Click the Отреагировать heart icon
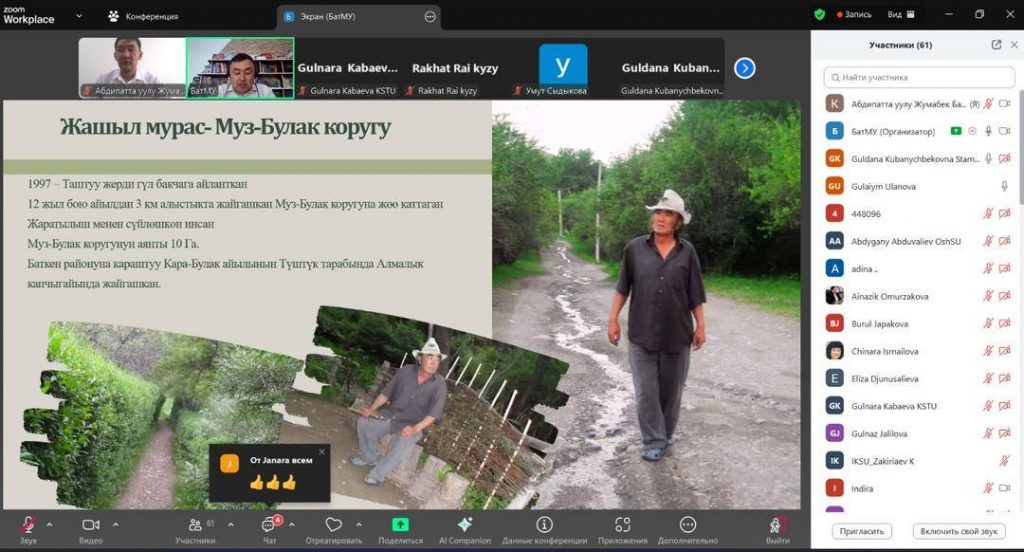Viewport: 1024px width, 552px height. point(334,525)
